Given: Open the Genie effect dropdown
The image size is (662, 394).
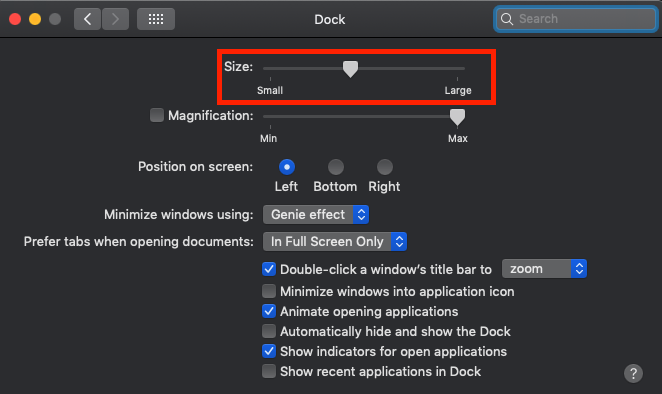Looking at the screenshot, I should pos(316,215).
